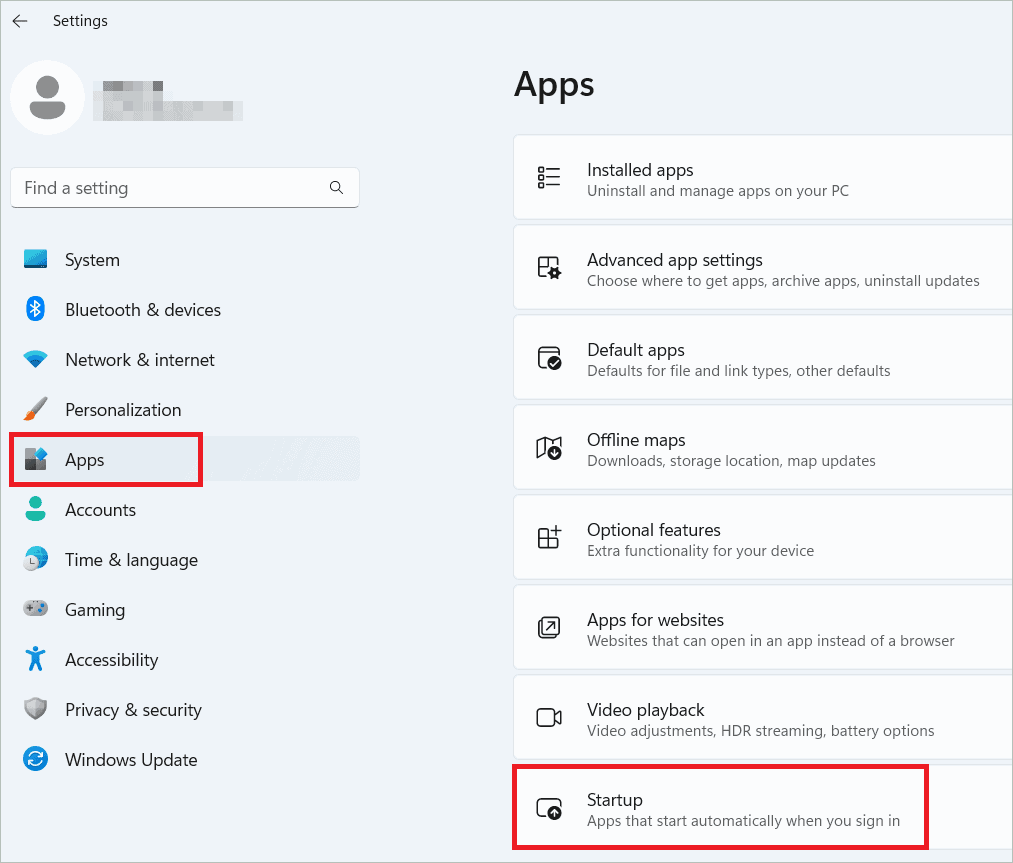Viewport: 1013px width, 863px height.
Task: Click the back arrow at top left
Action: coord(20,20)
